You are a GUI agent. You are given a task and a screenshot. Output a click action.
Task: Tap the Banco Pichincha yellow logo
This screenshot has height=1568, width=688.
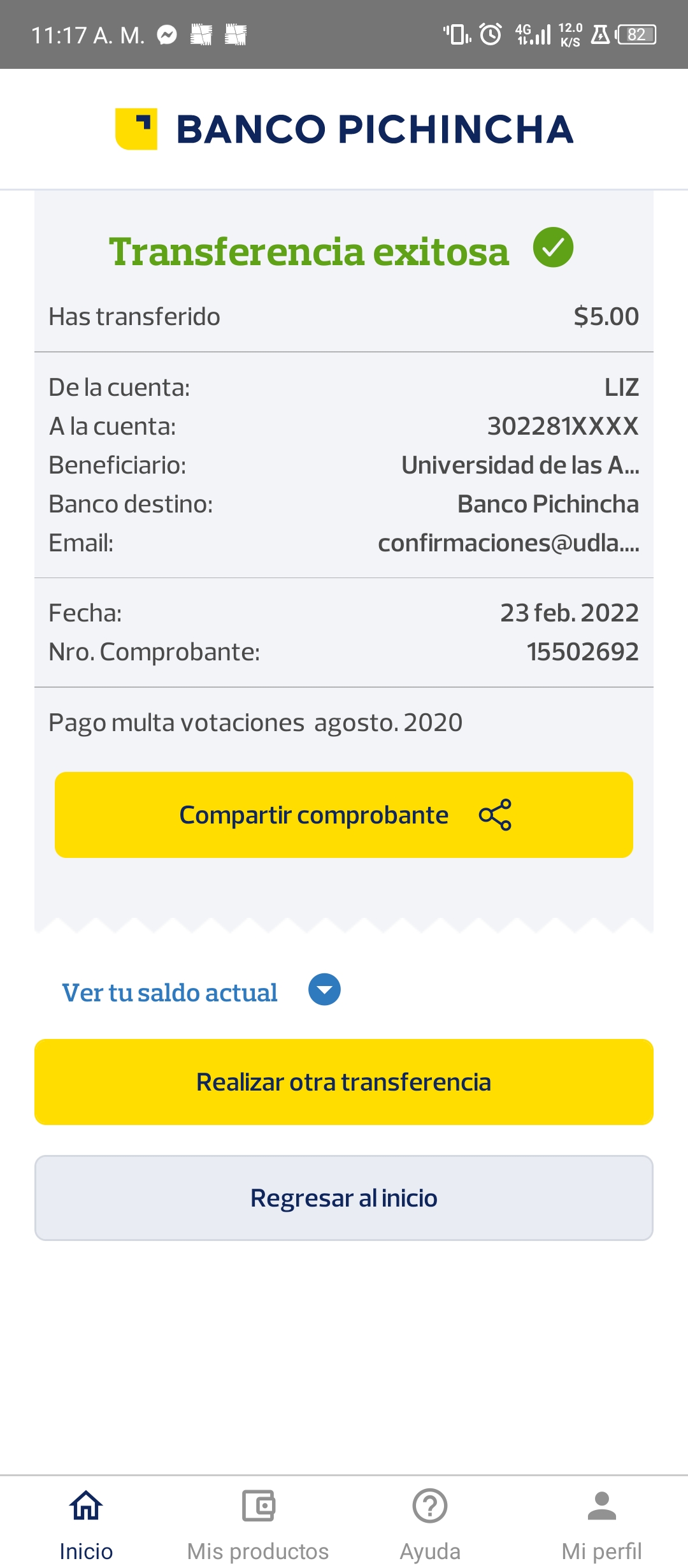(136, 129)
